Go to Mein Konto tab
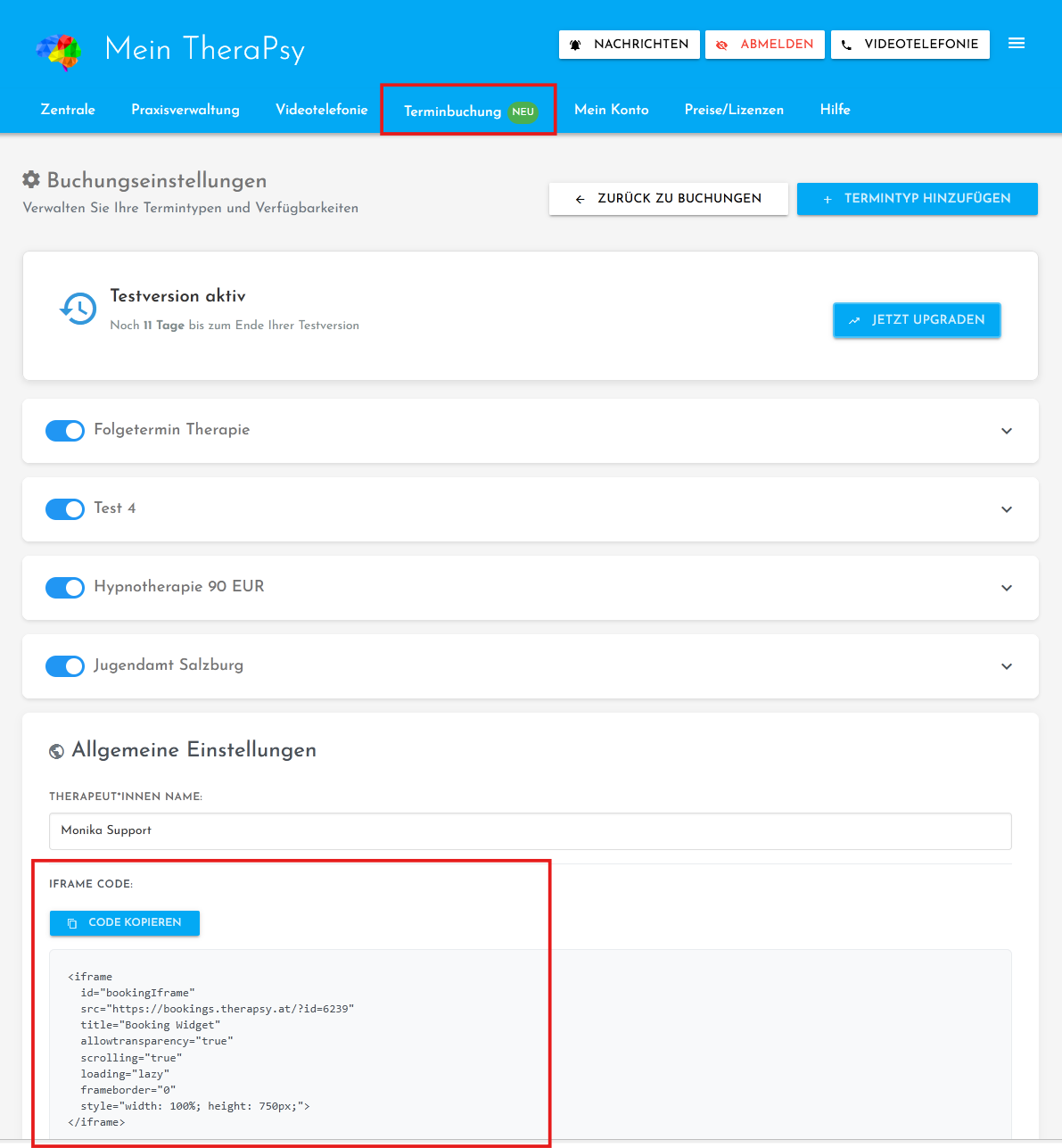The image size is (1062, 1148). pos(612,110)
